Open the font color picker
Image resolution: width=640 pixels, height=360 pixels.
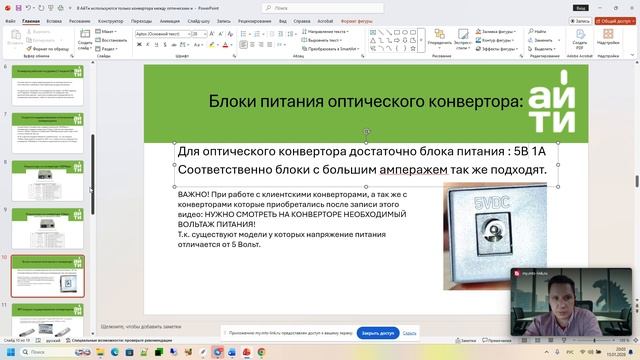[x=231, y=45]
